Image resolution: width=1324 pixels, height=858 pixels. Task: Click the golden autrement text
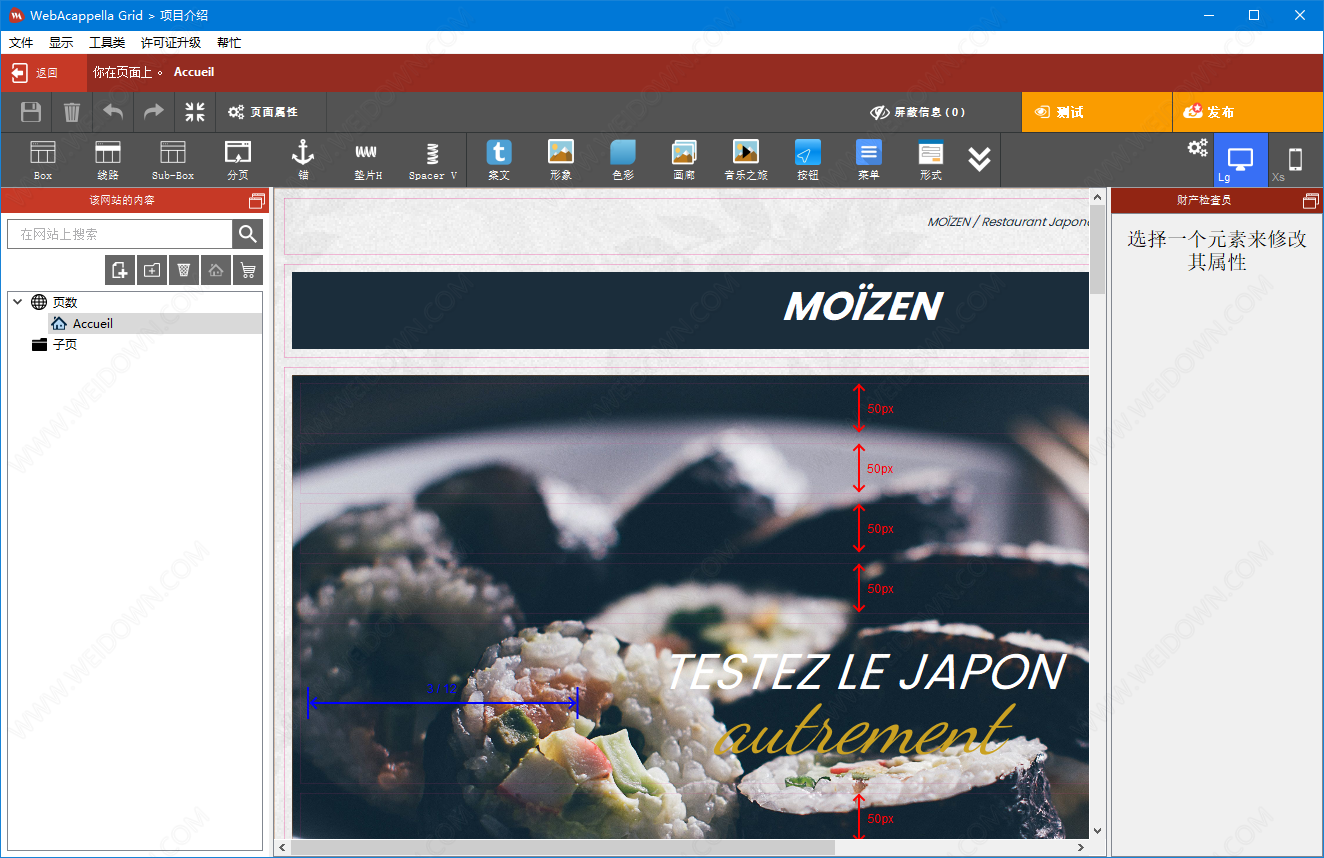(865, 733)
